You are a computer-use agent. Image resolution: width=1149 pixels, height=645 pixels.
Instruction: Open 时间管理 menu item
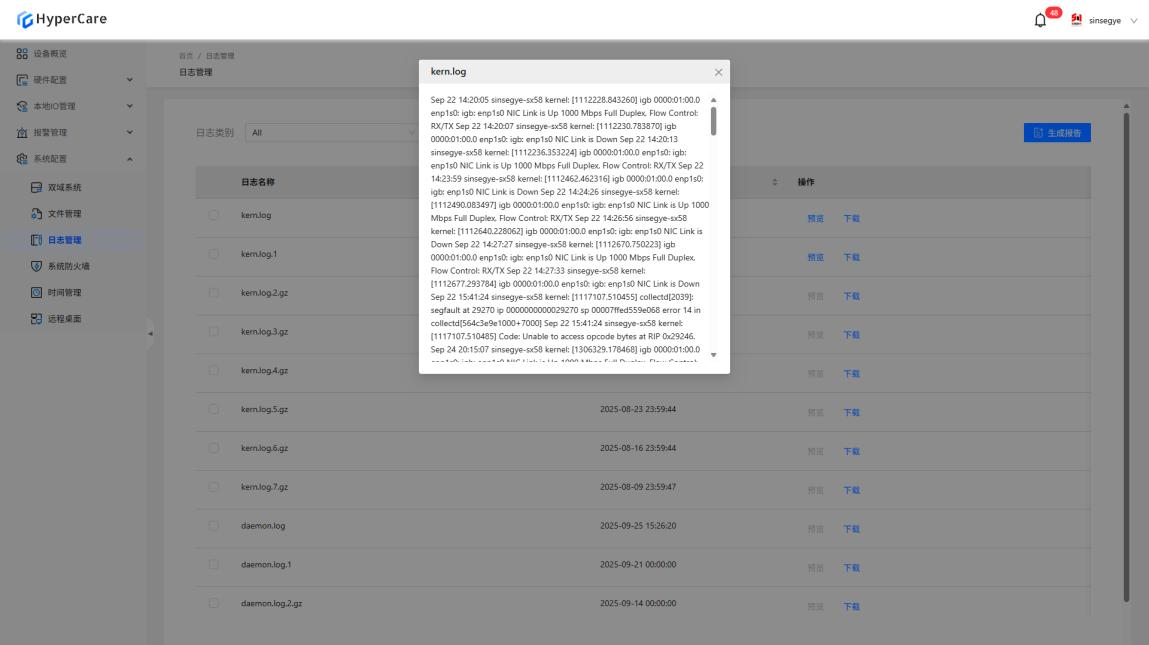64,292
